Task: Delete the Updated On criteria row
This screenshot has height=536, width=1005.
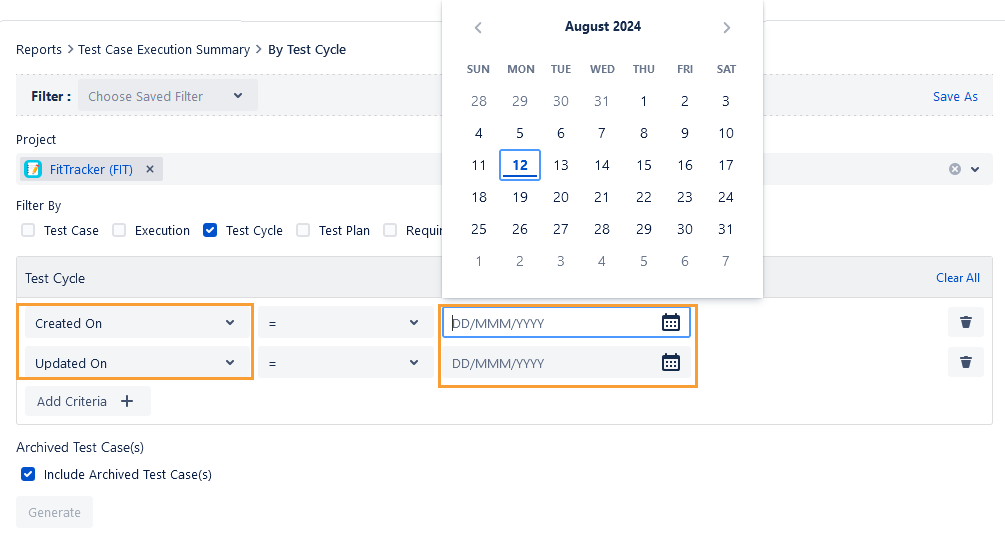Action: point(965,362)
